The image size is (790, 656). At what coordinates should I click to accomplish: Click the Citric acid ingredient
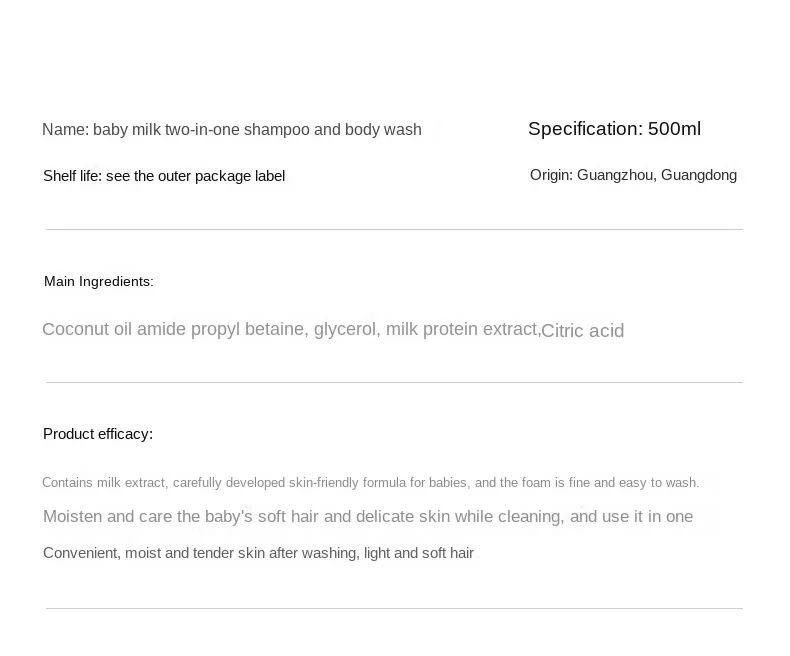583,331
